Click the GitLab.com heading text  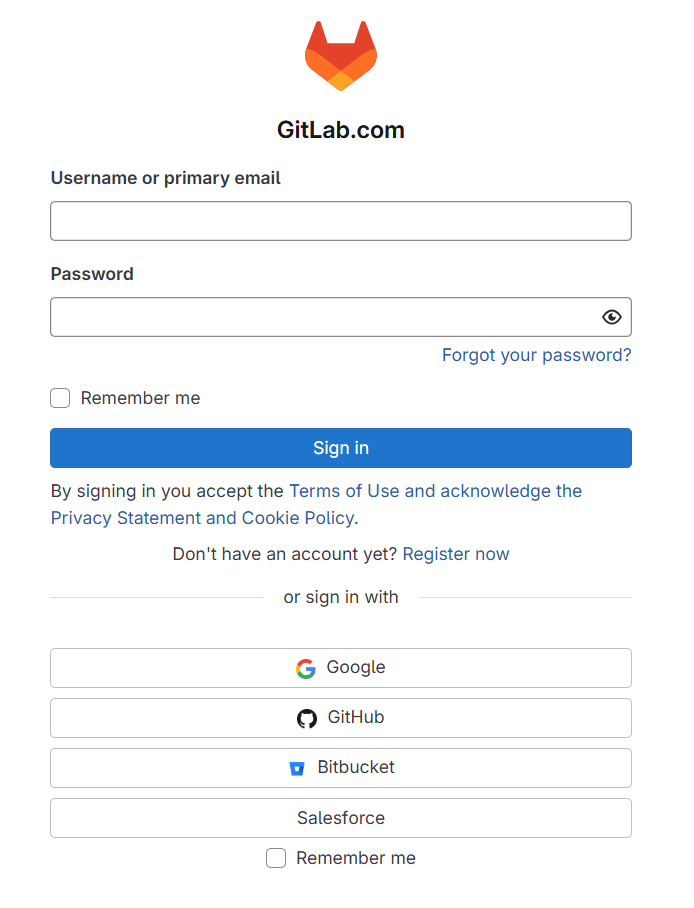point(341,130)
